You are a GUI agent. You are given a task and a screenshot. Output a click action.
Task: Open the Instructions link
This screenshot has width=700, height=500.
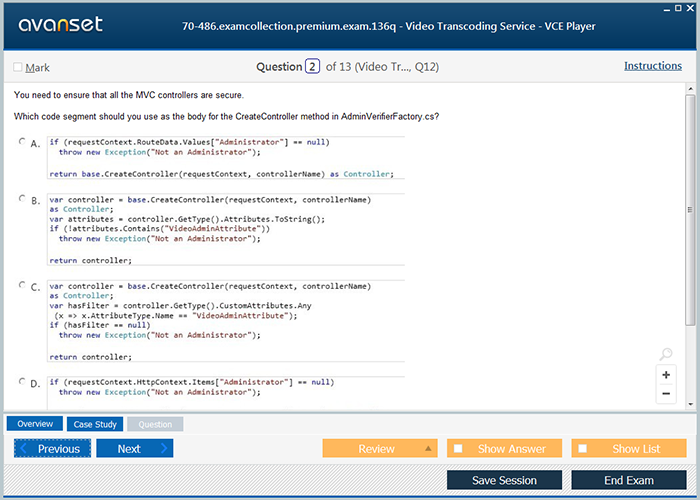click(x=653, y=66)
